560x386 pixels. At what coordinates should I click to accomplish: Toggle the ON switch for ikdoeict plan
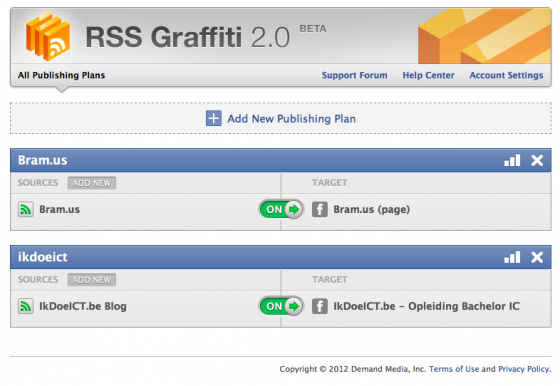(281, 306)
